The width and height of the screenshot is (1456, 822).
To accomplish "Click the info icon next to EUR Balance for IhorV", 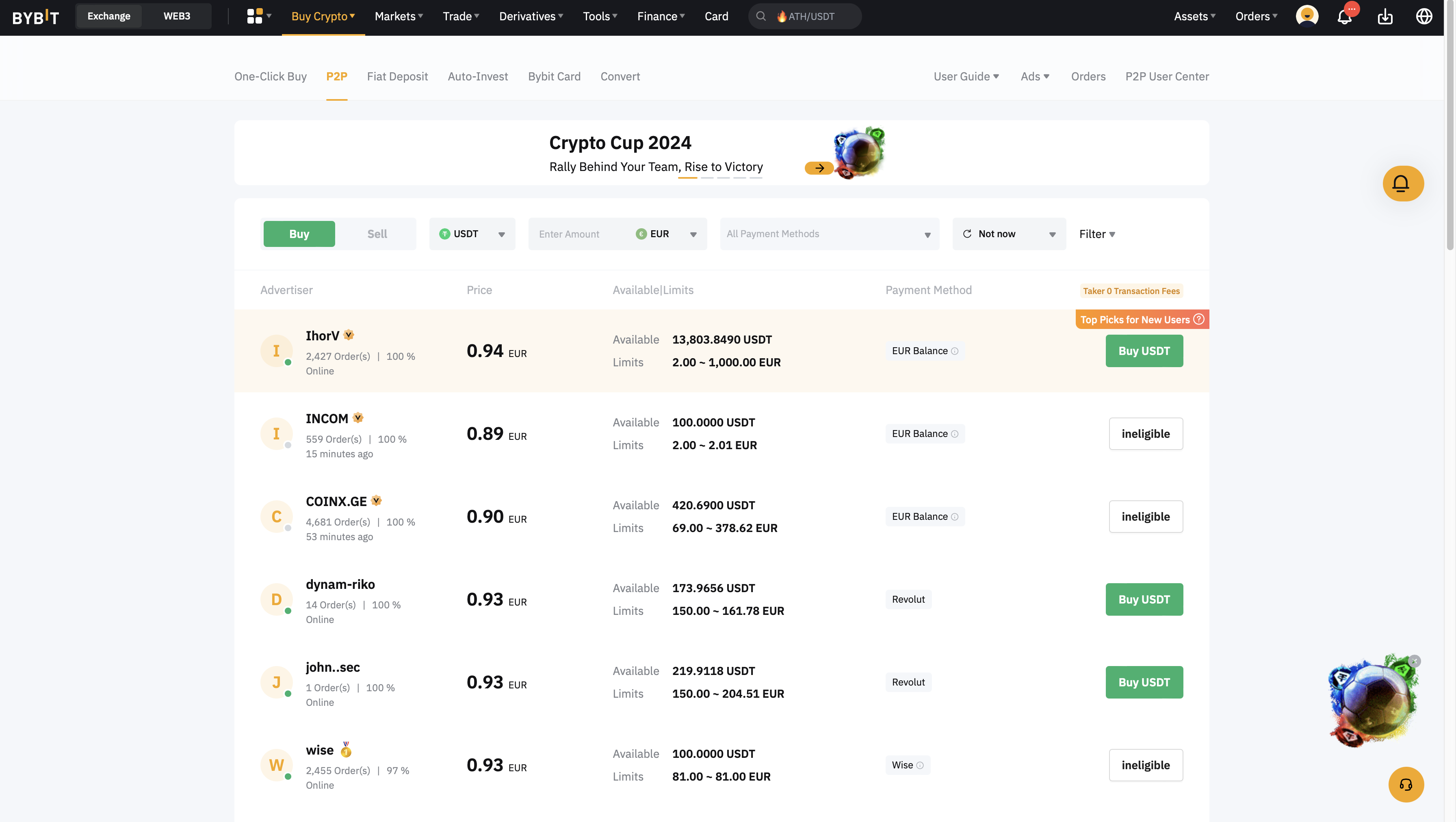I will 955,351.
